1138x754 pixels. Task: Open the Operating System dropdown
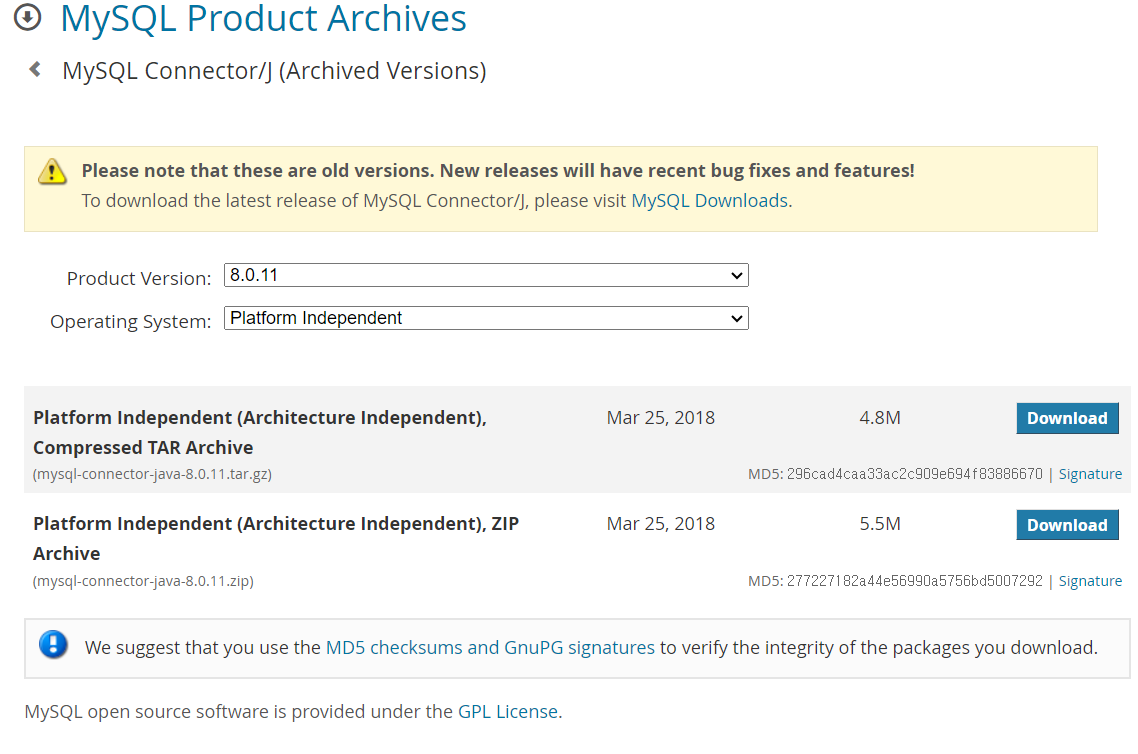[486, 319]
